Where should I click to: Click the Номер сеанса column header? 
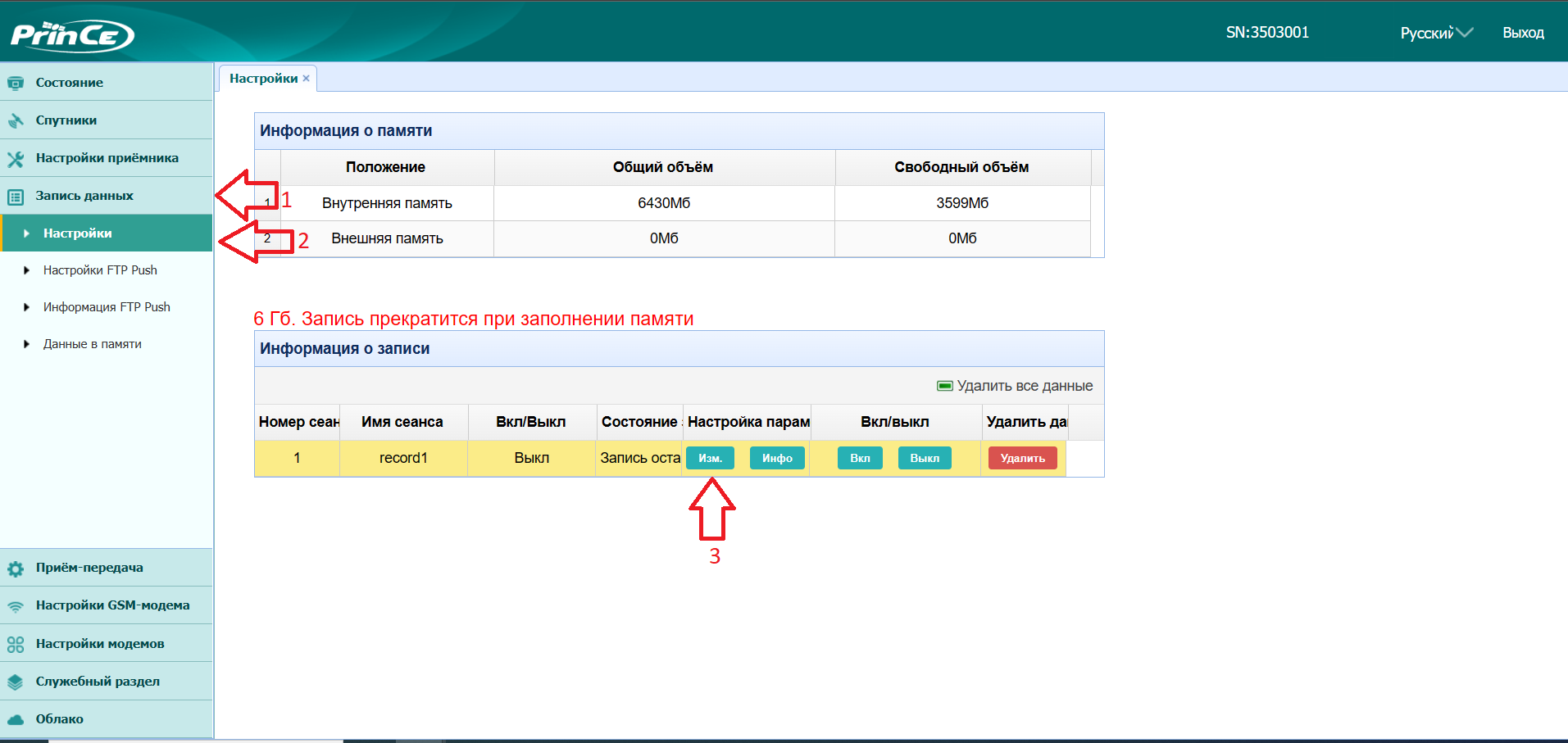[298, 422]
